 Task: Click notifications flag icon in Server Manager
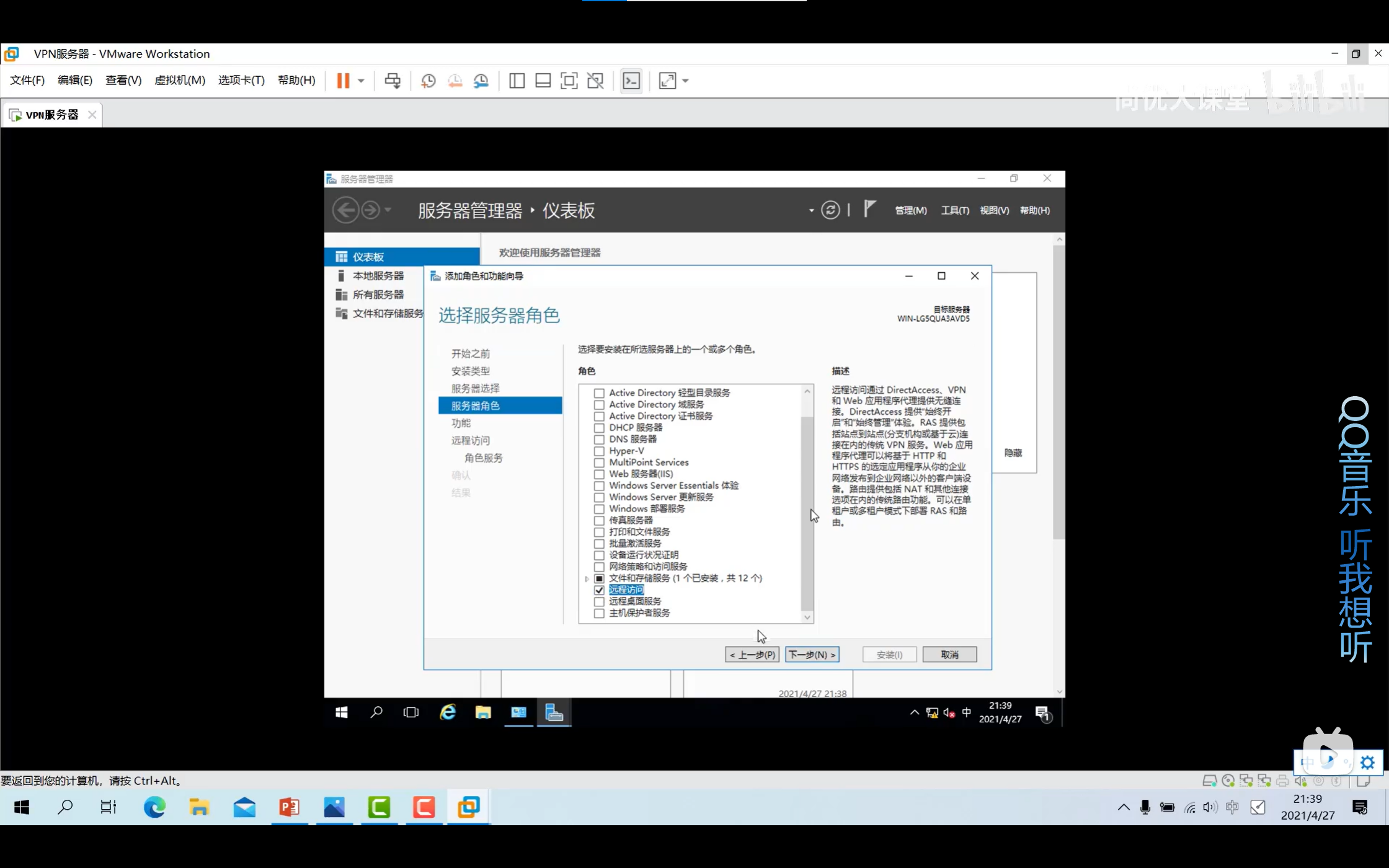869,209
